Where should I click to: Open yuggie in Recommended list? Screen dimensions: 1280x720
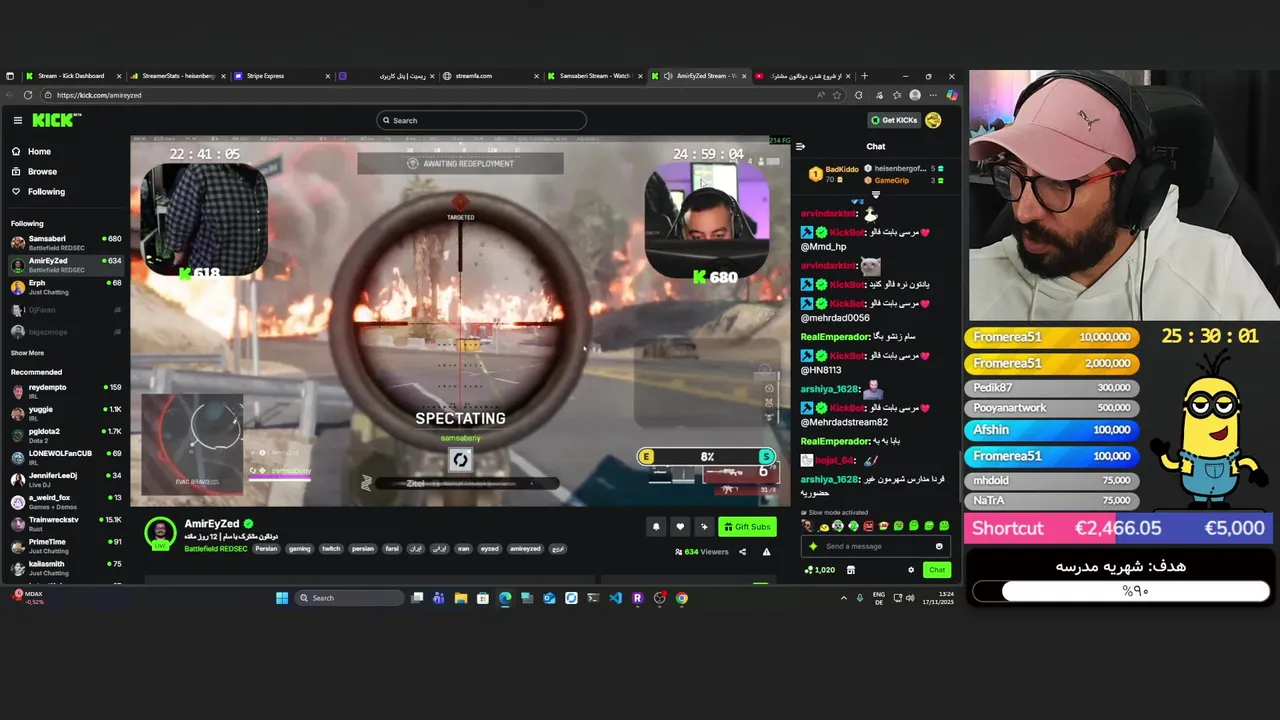(x=65, y=412)
